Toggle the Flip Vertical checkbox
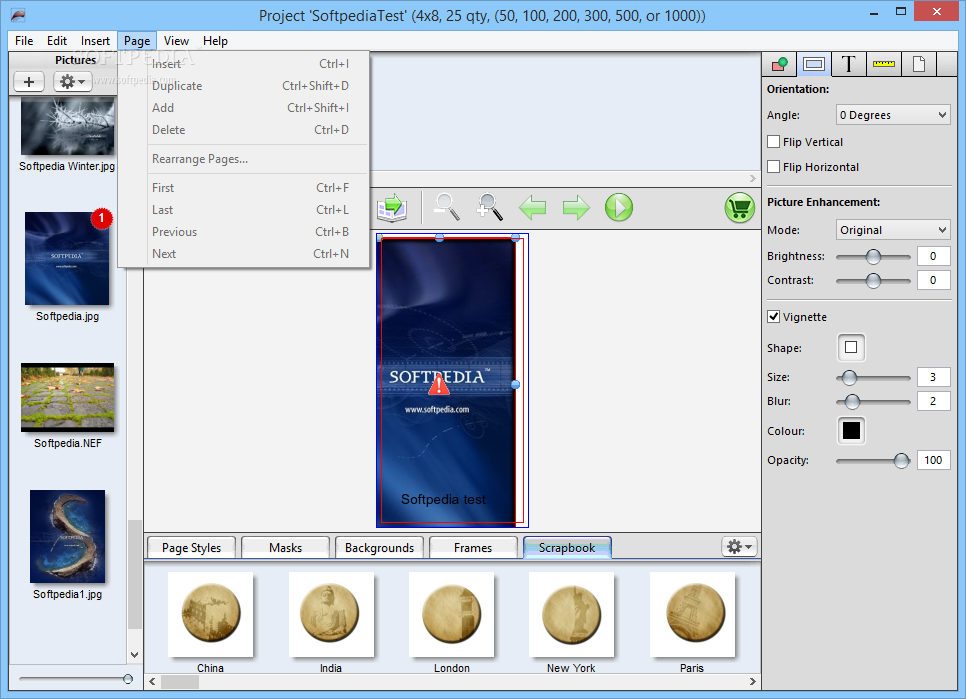 click(x=774, y=142)
